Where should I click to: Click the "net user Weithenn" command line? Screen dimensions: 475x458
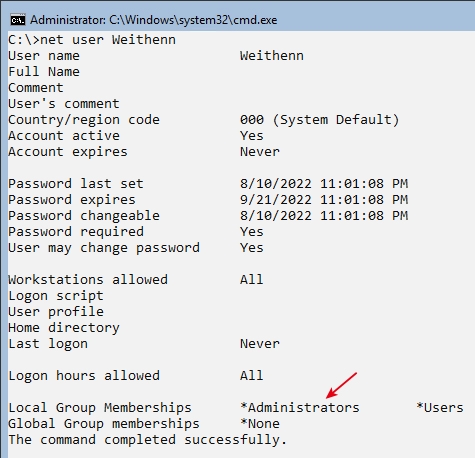pos(92,40)
